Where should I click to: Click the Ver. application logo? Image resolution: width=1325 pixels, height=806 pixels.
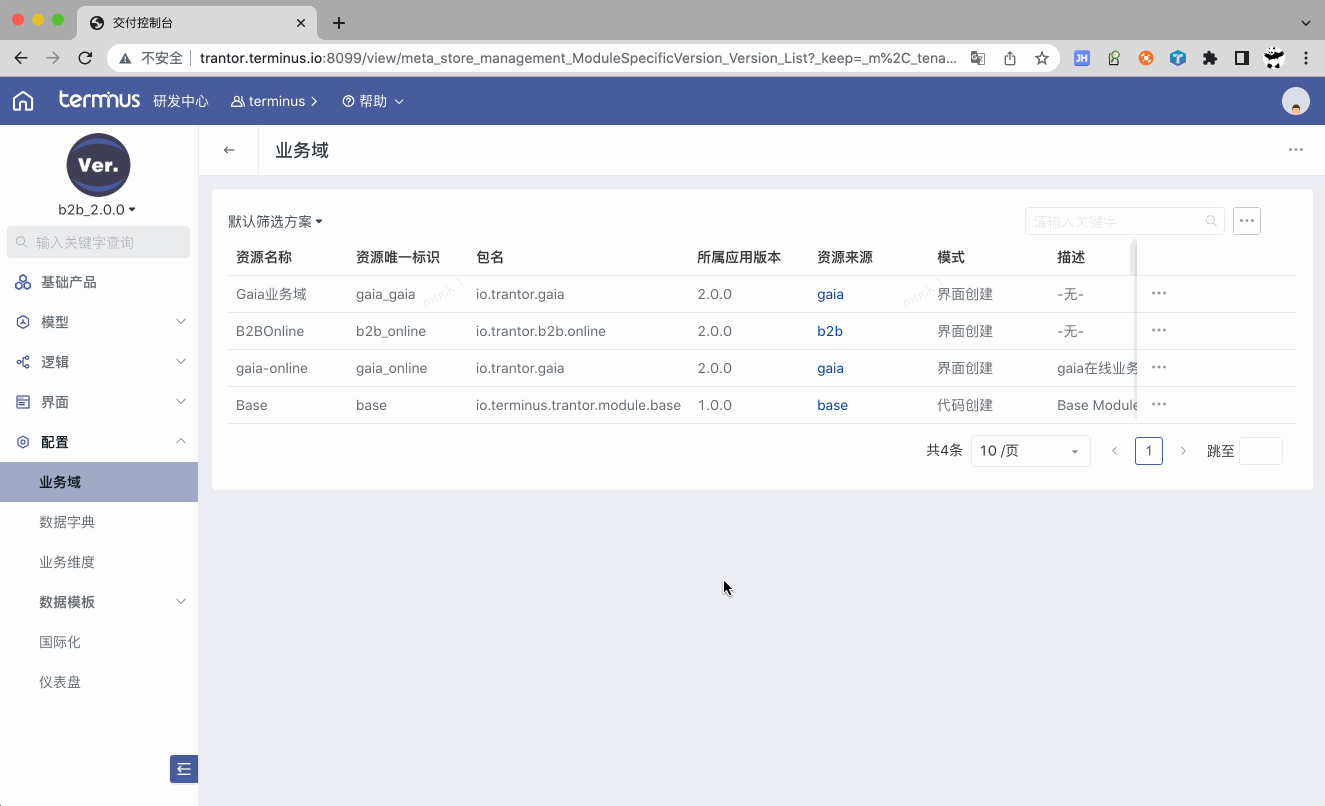[x=98, y=165]
